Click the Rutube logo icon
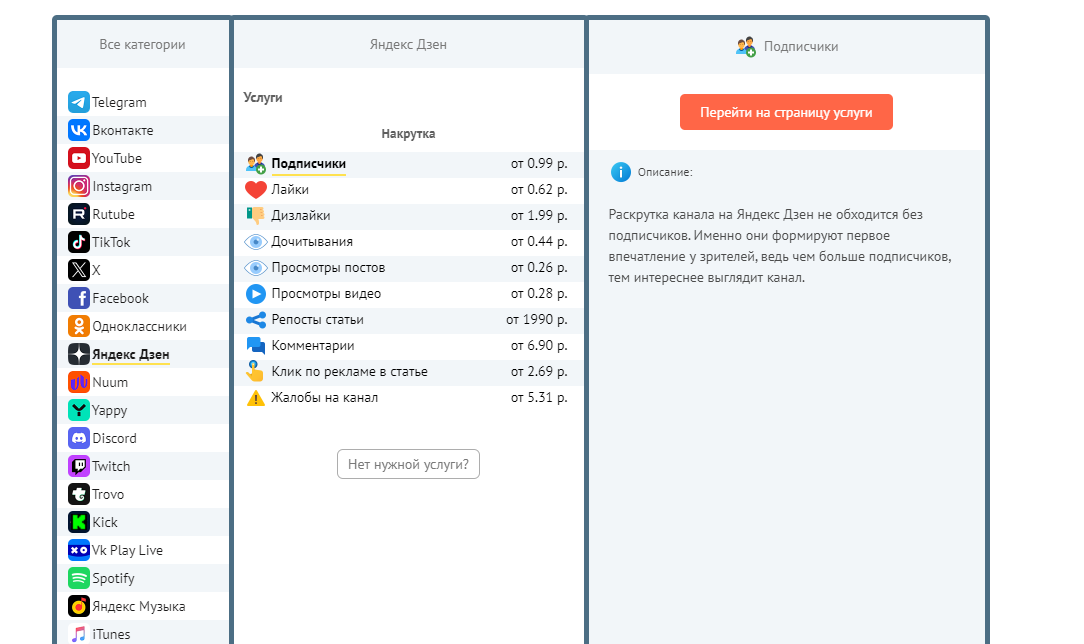The height and width of the screenshot is (644, 1084). pos(79,214)
